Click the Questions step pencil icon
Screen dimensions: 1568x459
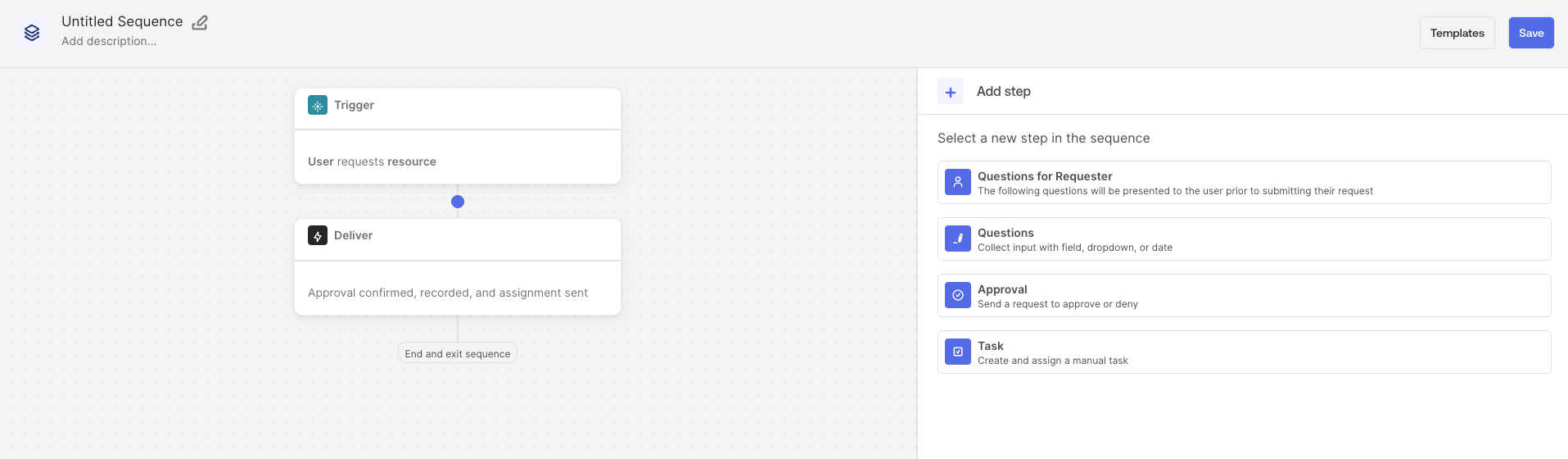(958, 239)
